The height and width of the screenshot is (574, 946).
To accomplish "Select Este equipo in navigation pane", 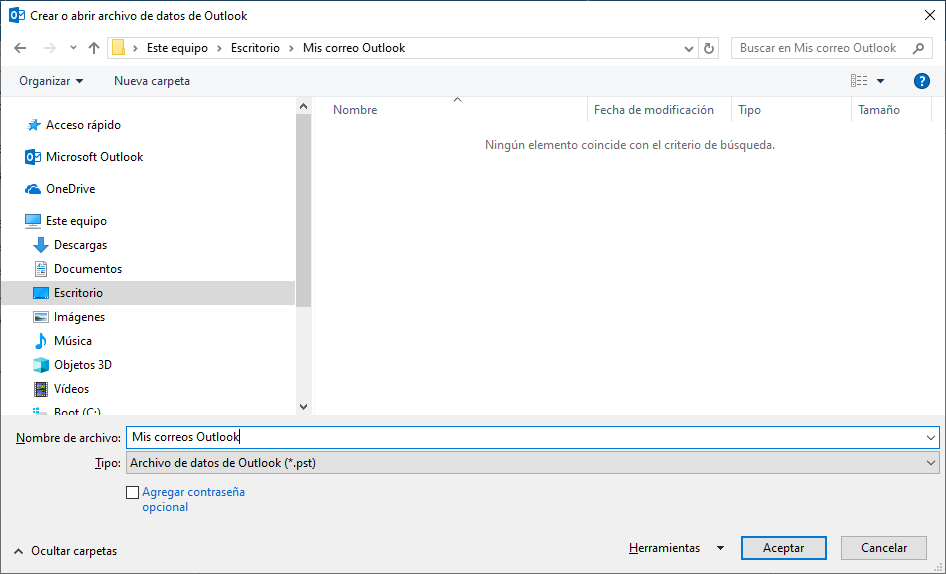I will pyautogui.click(x=77, y=221).
